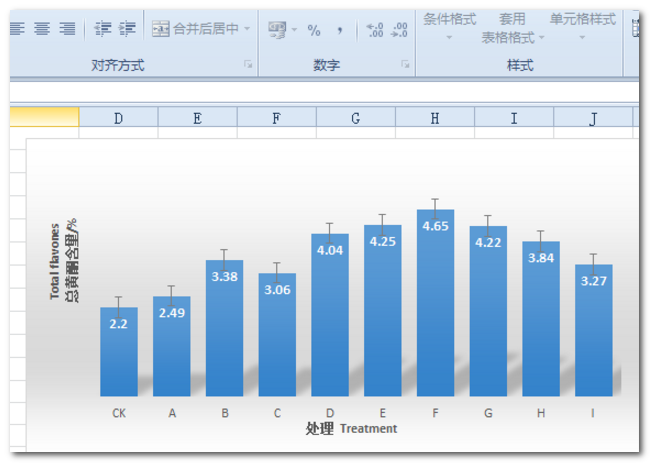Viewport: 650px width, 463px height.
Task: Click the accounting number format icon
Action: [277, 30]
